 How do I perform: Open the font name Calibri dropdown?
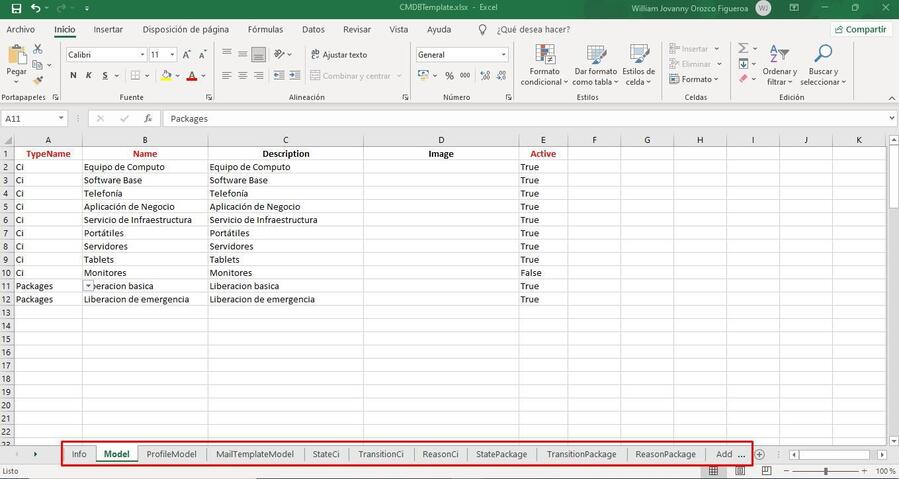pos(143,54)
